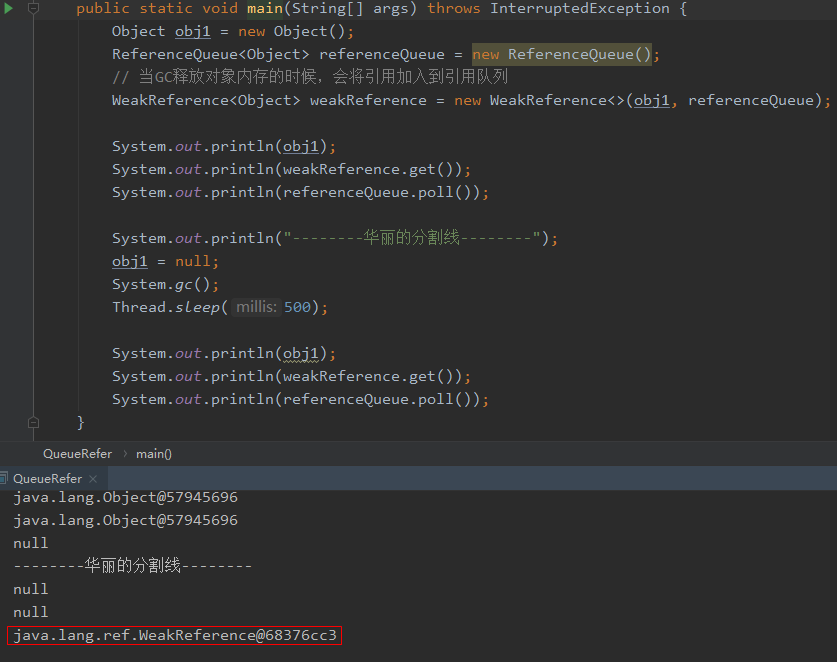Screen dimensions: 837x662
Task: Click InterruptedException in method signature
Action: pyautogui.click(x=580, y=9)
